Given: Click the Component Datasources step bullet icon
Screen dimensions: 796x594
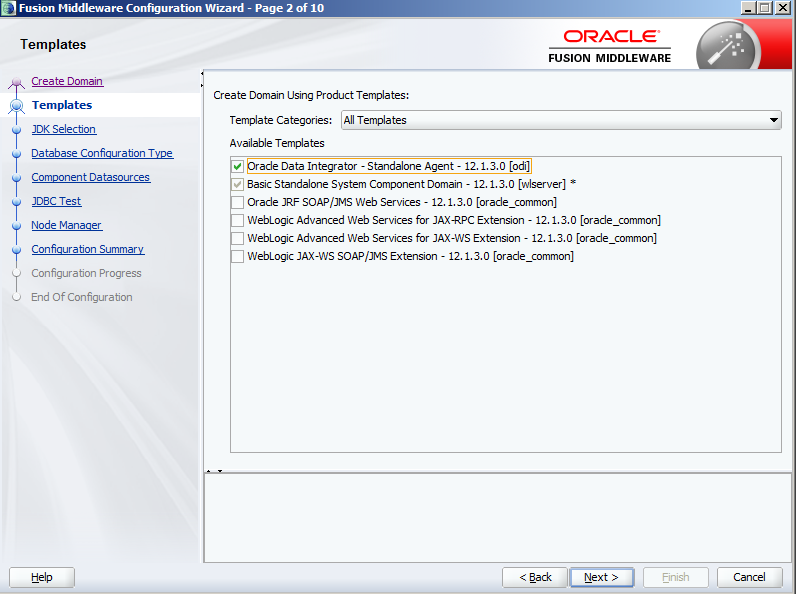Looking at the screenshot, I should tap(16, 178).
